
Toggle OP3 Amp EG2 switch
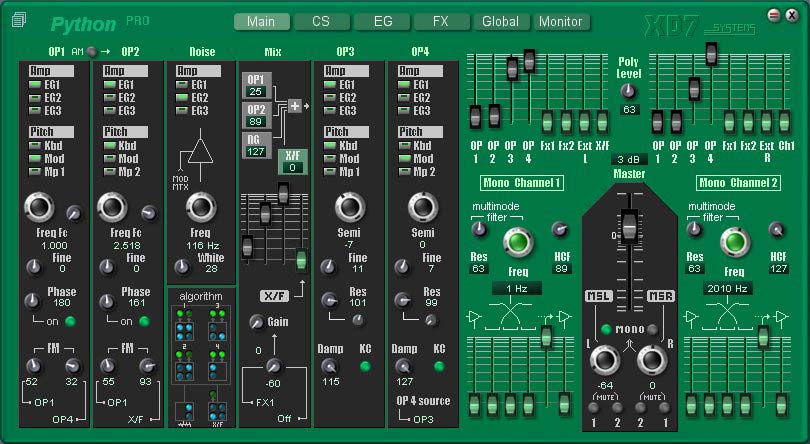coord(331,98)
